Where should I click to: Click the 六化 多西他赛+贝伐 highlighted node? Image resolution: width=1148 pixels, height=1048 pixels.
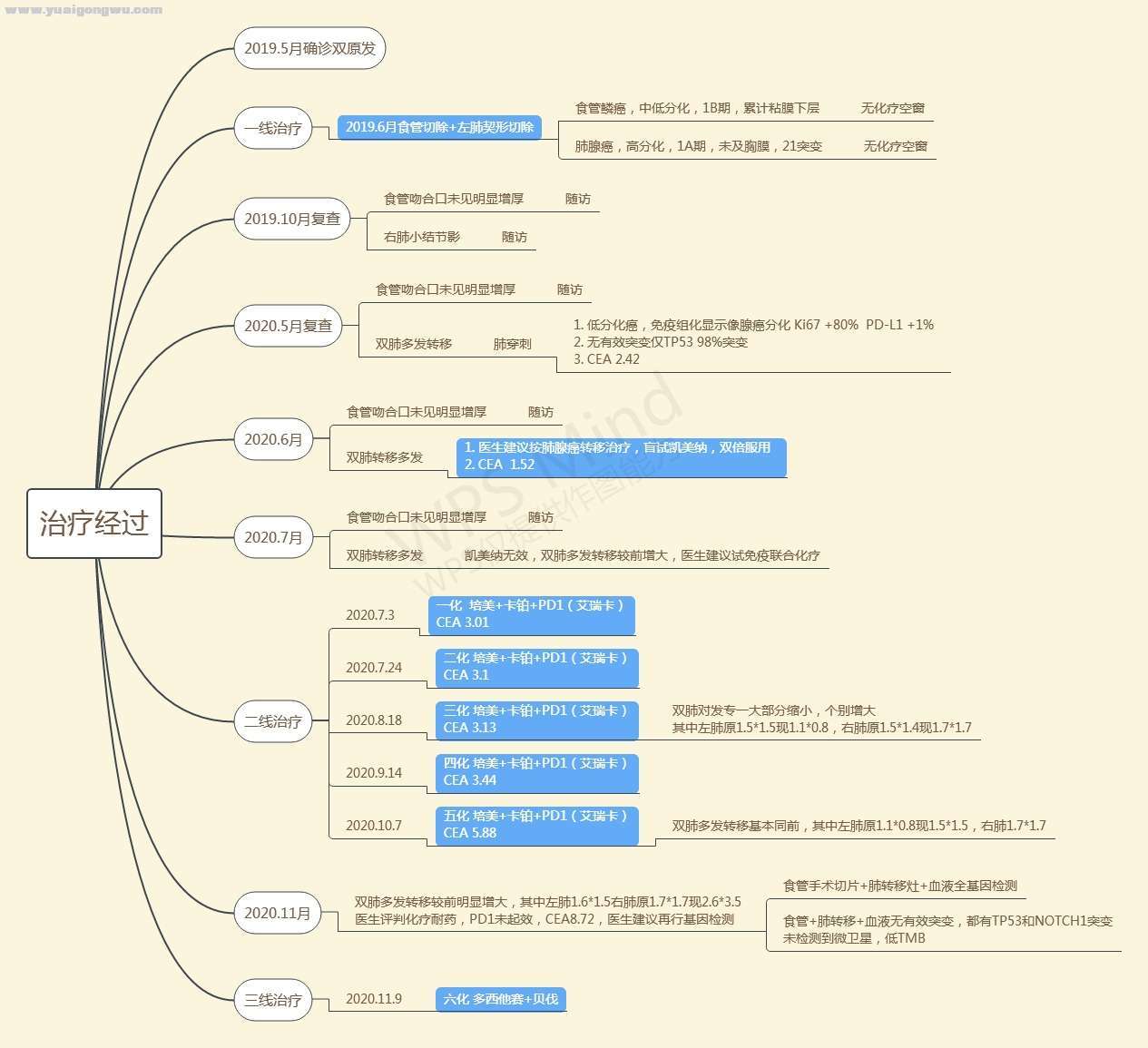(501, 999)
